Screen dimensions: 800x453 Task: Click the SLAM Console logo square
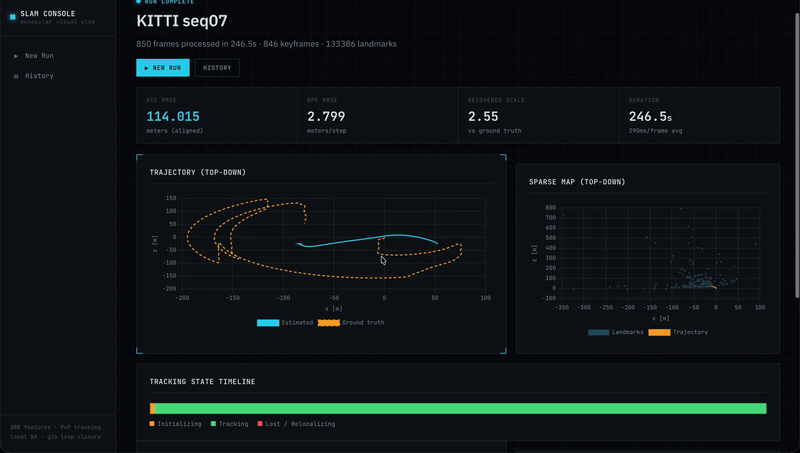(x=13, y=17)
